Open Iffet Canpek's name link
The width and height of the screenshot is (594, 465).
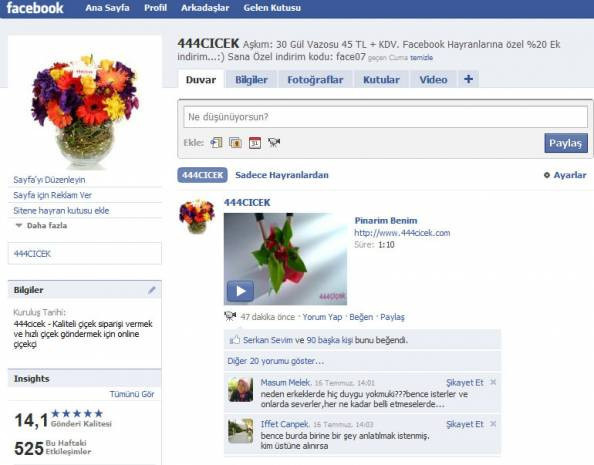click(284, 424)
